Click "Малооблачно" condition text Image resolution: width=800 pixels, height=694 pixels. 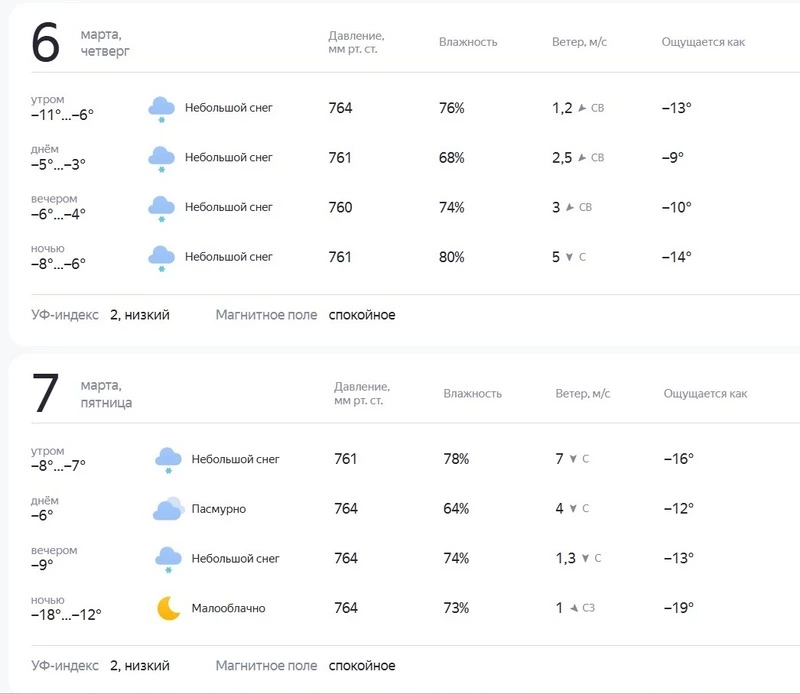coord(228,608)
